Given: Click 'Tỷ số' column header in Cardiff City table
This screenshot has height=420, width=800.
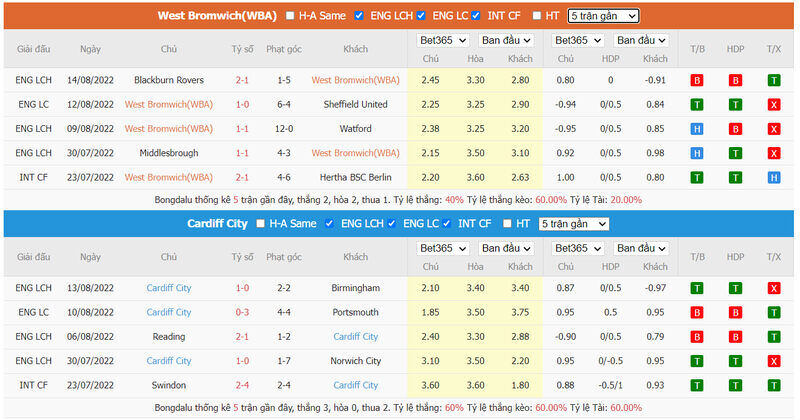Looking at the screenshot, I should pyautogui.click(x=242, y=257).
